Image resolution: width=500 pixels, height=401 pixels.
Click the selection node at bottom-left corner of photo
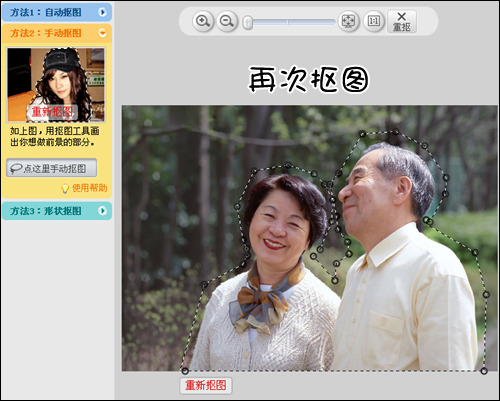pyautogui.click(x=185, y=371)
